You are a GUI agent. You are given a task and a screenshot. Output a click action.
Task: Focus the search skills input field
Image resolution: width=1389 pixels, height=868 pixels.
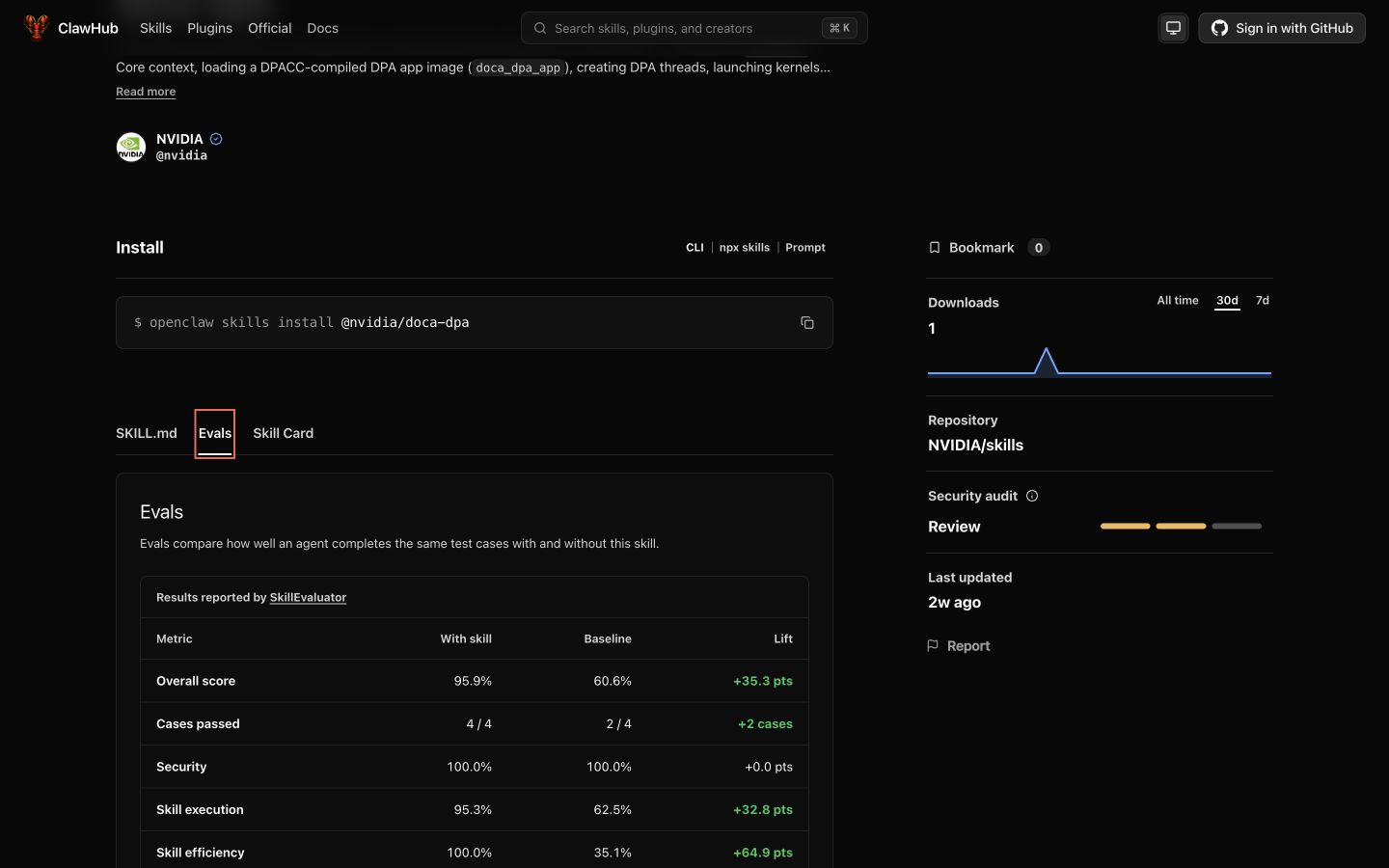point(694,28)
